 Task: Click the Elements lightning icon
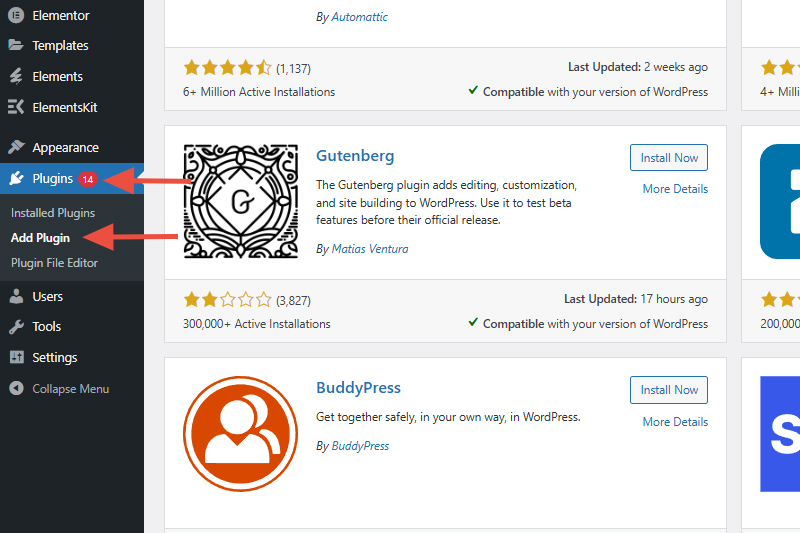16,76
